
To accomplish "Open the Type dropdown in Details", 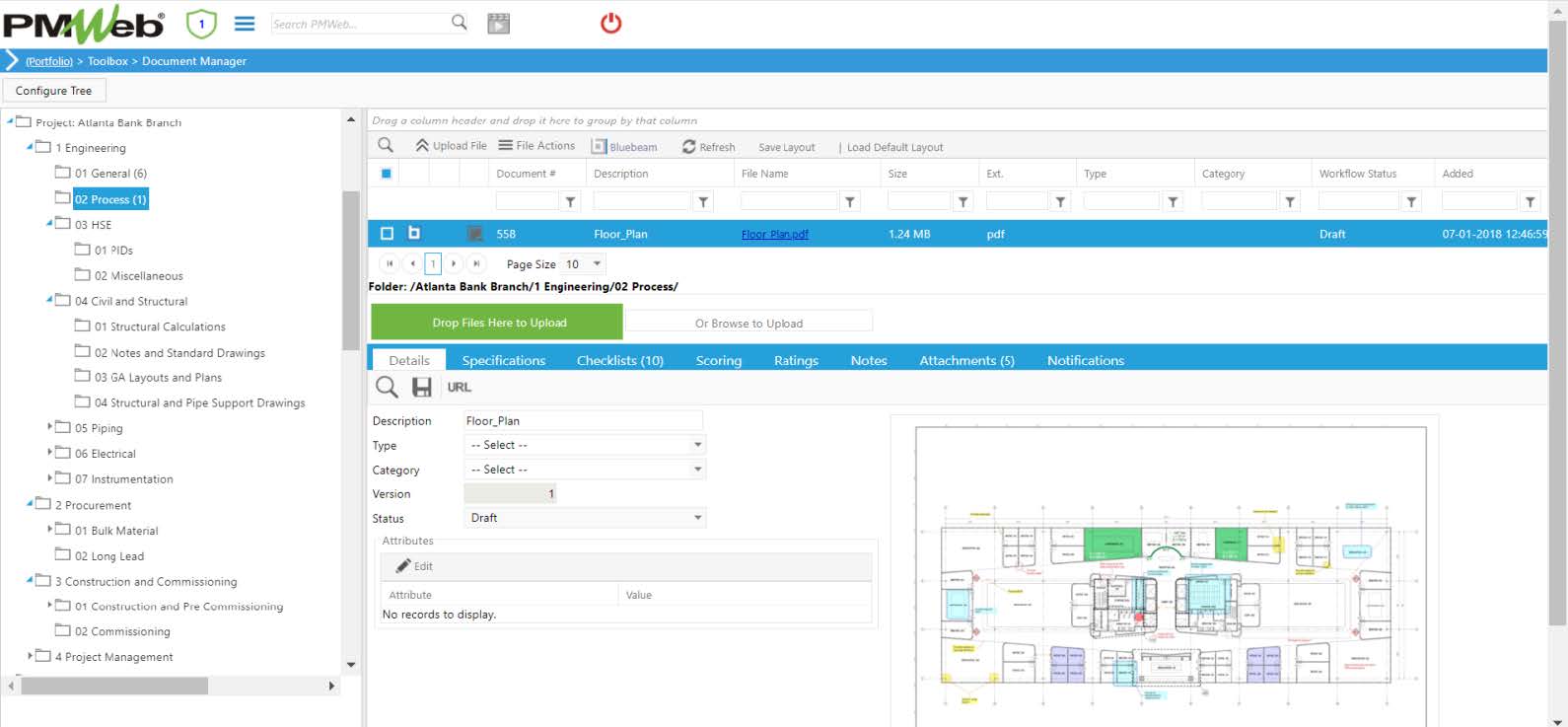I will [x=585, y=445].
